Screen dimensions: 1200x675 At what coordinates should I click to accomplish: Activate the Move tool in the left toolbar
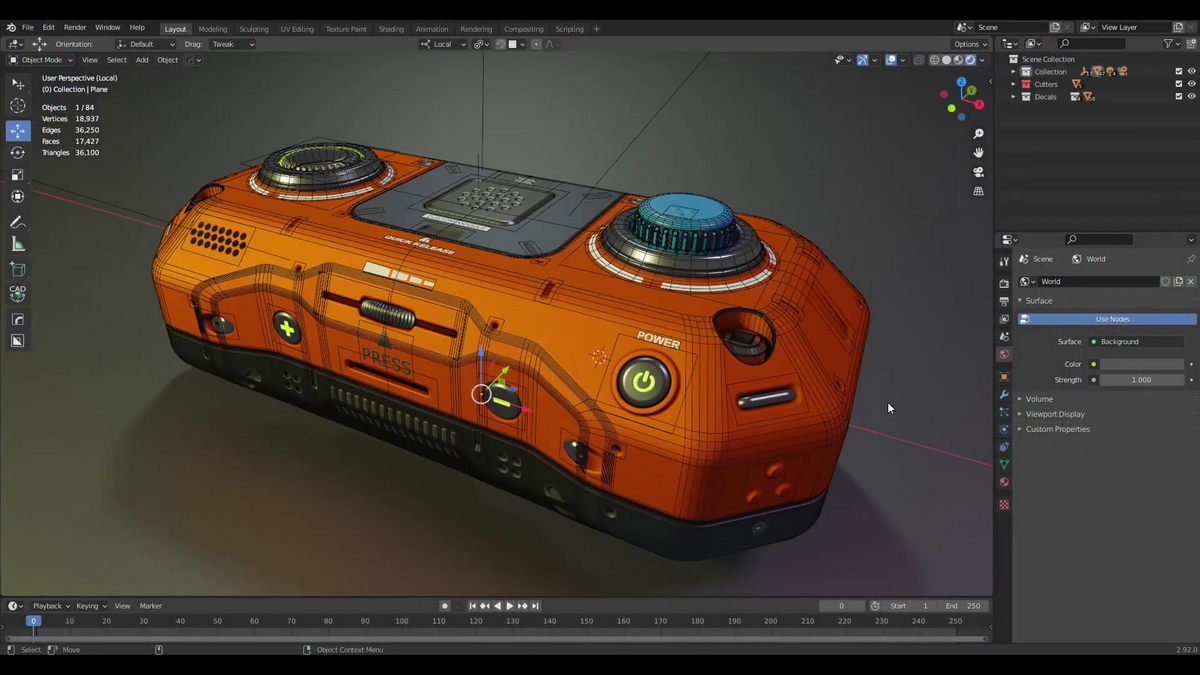tap(18, 131)
